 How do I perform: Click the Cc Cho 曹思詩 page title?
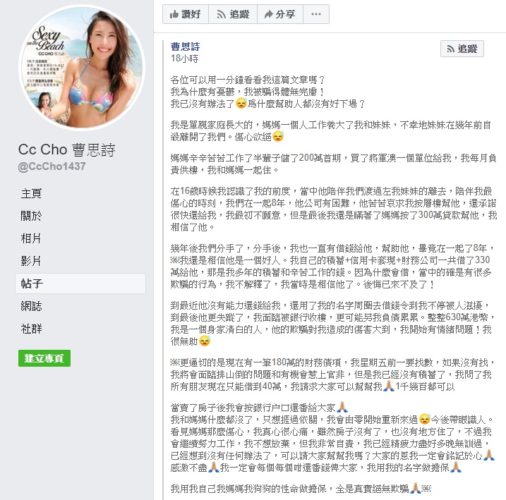(67, 150)
